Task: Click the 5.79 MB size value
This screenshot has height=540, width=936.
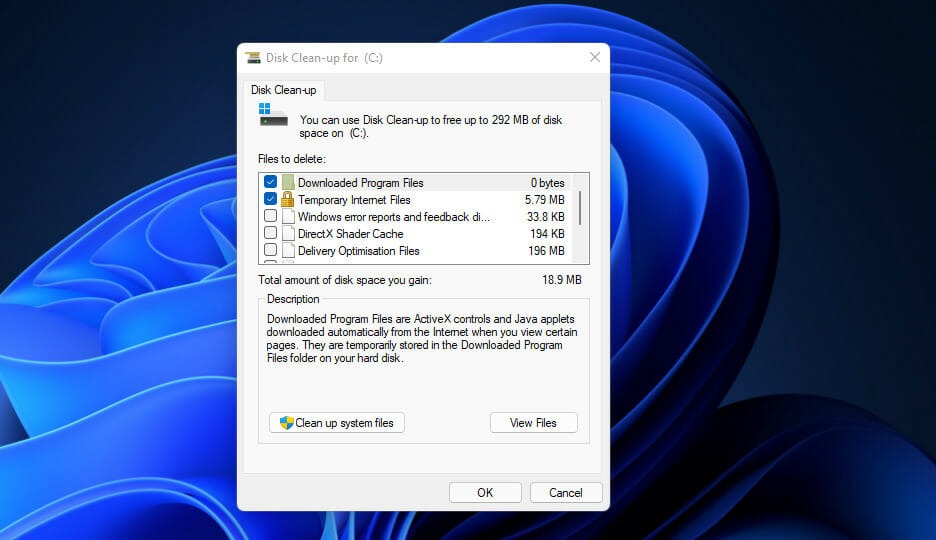Action: [544, 200]
